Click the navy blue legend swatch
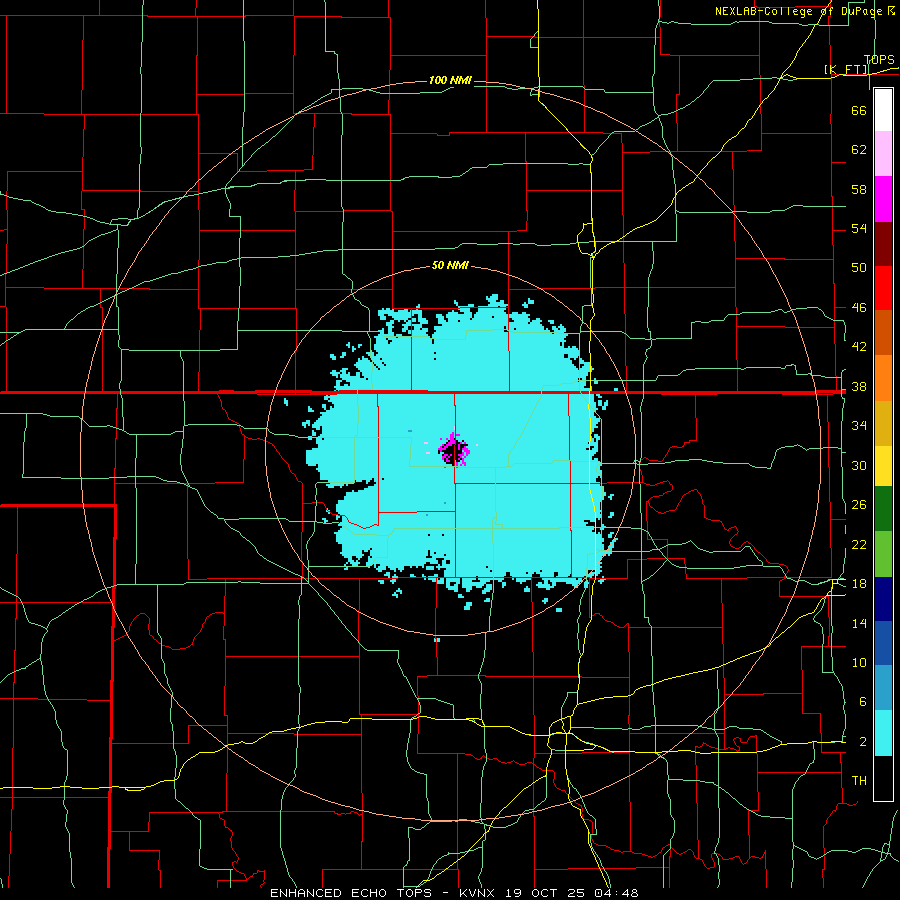 (883, 599)
